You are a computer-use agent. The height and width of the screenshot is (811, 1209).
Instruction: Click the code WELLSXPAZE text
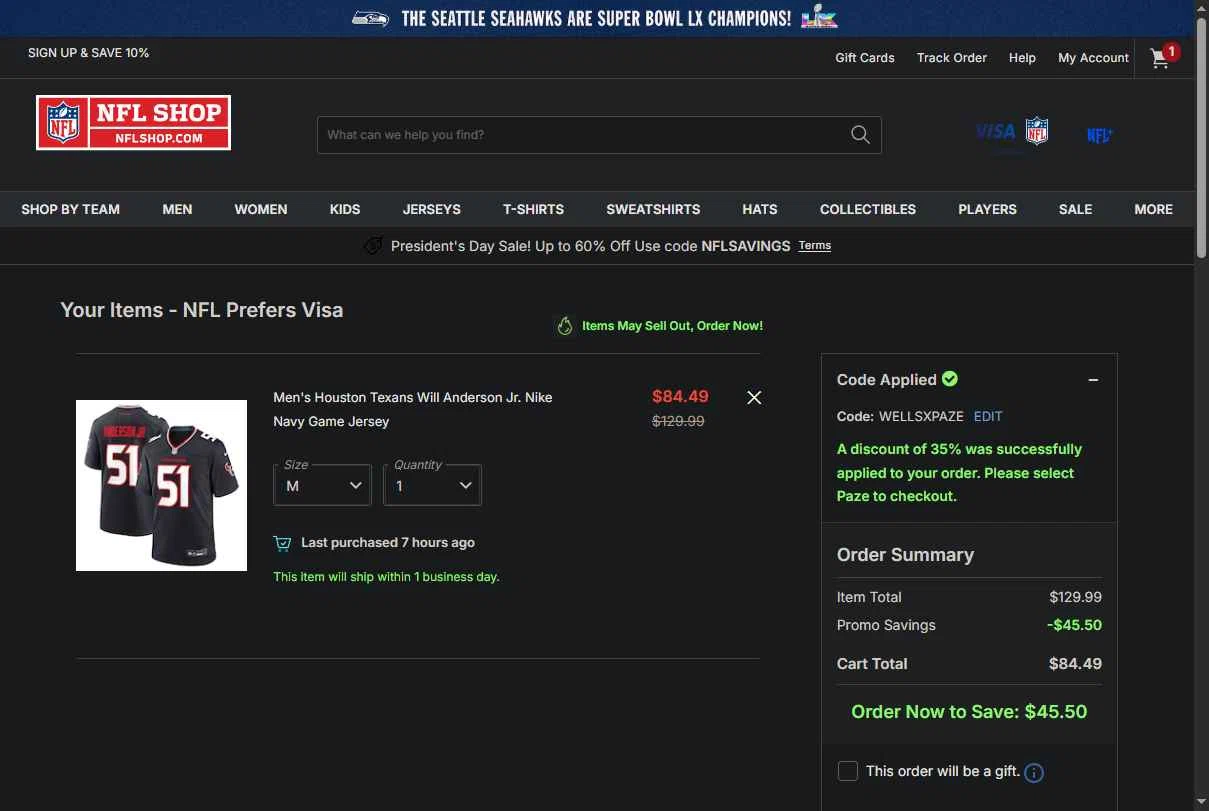click(921, 416)
